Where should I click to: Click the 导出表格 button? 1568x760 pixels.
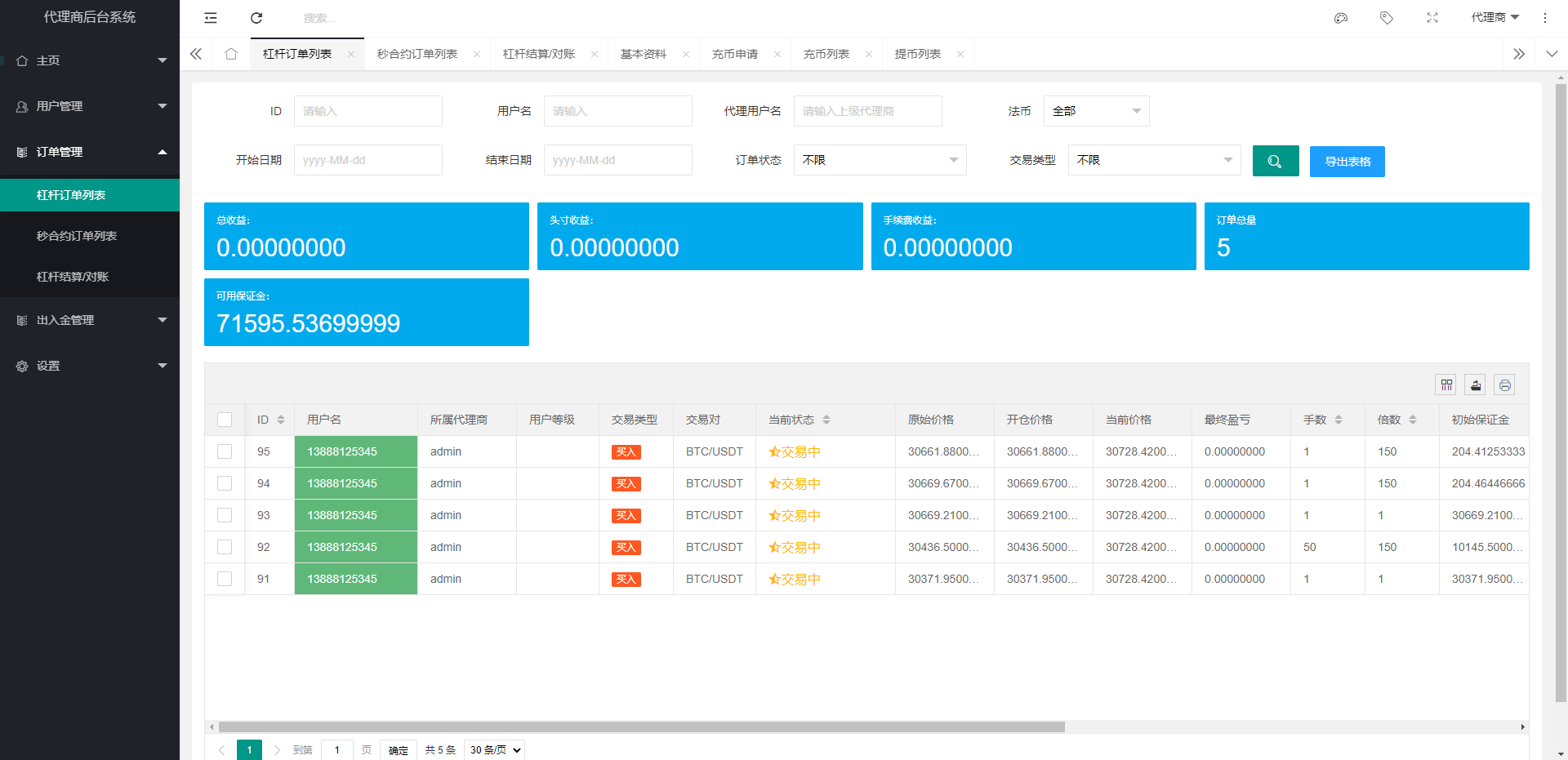pyautogui.click(x=1347, y=162)
